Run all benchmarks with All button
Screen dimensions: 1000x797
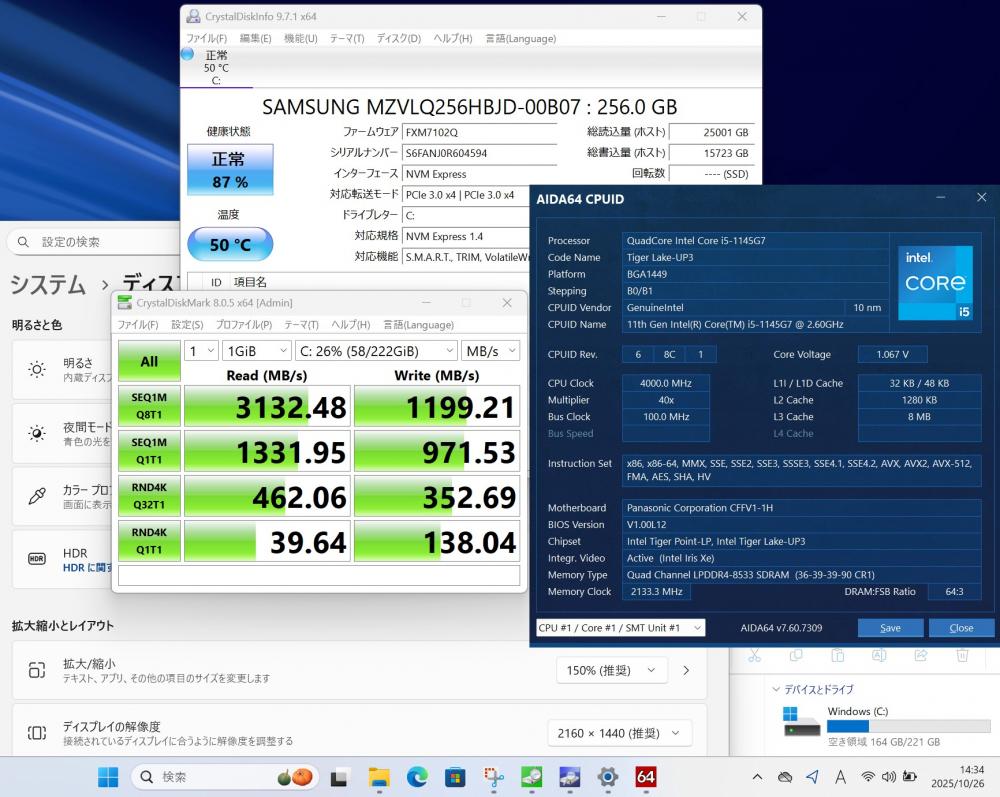[148, 362]
